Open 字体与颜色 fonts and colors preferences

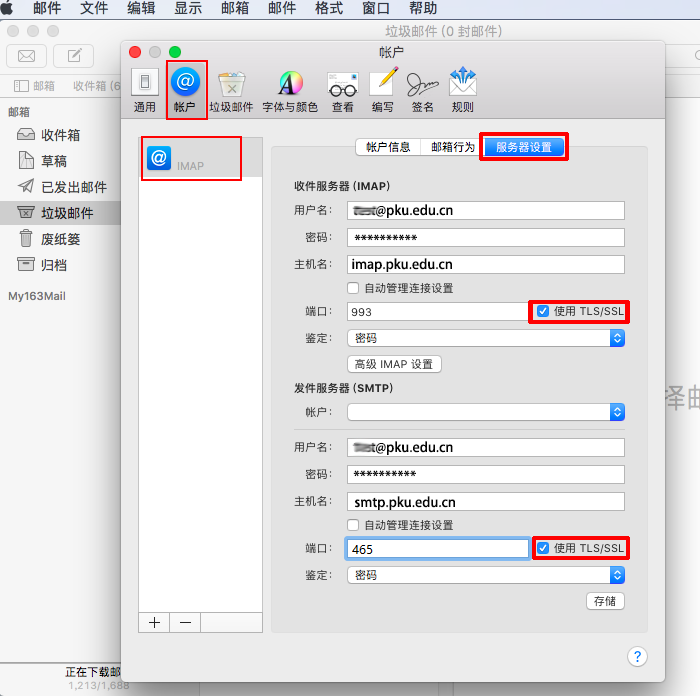pyautogui.click(x=290, y=90)
